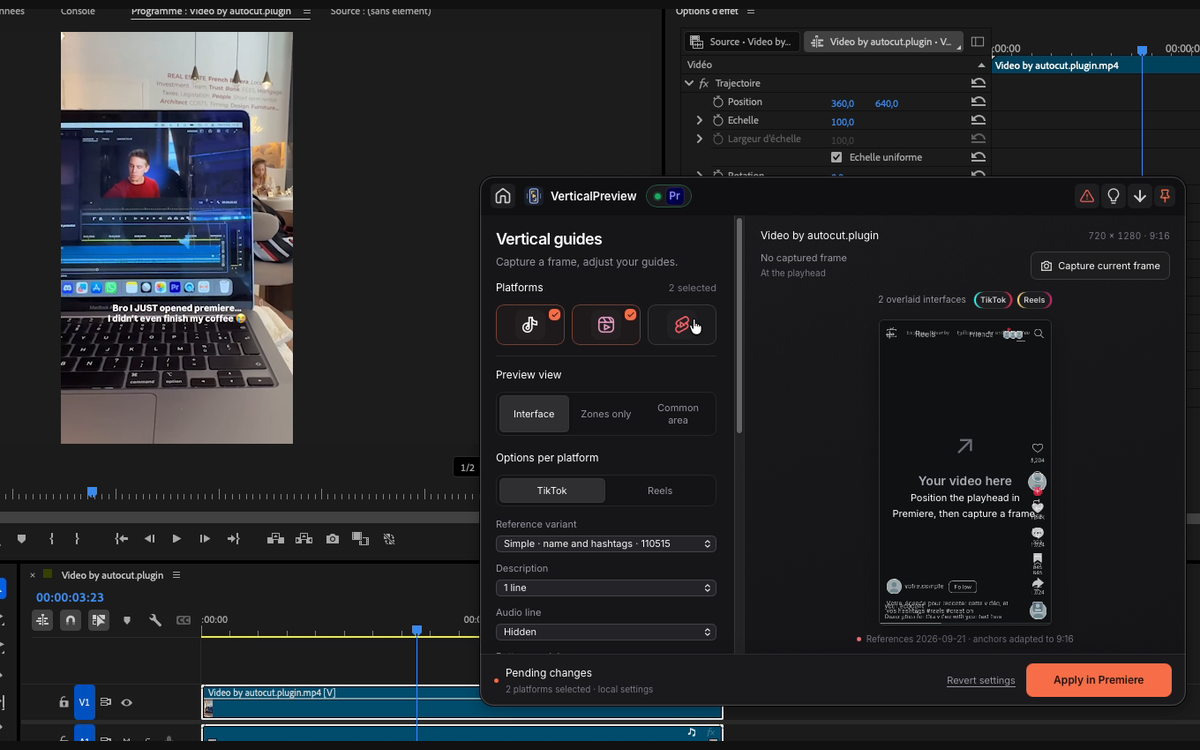The image size is (1200, 750).
Task: Reset the Trajectoire effect
Action: 978,83
